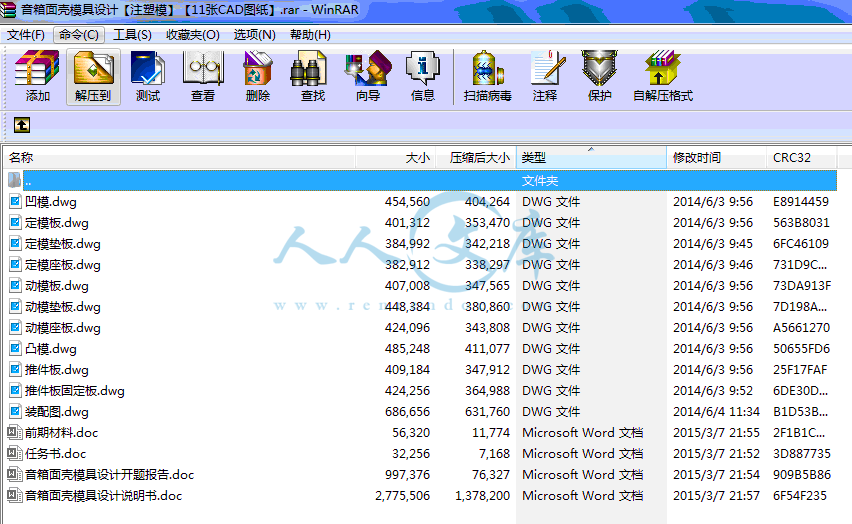Image resolution: width=852 pixels, height=524 pixels.
Task: Click the Word icon of 音箱面壳模具设计开题报告.doc
Action: (15, 475)
